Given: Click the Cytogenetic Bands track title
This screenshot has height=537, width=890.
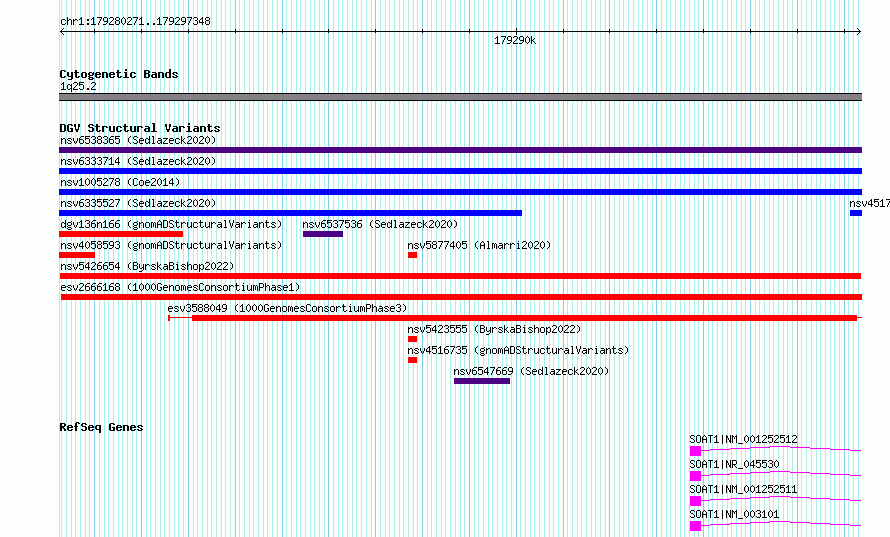Looking at the screenshot, I should point(119,74).
